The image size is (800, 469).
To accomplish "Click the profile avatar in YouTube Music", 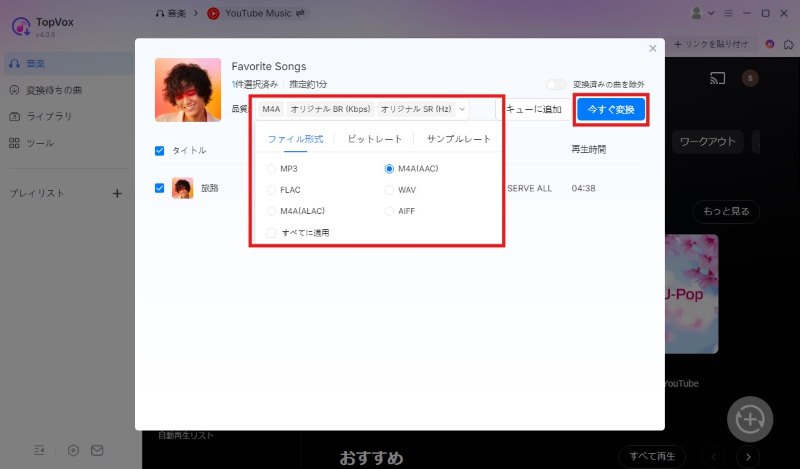I will click(x=750, y=78).
